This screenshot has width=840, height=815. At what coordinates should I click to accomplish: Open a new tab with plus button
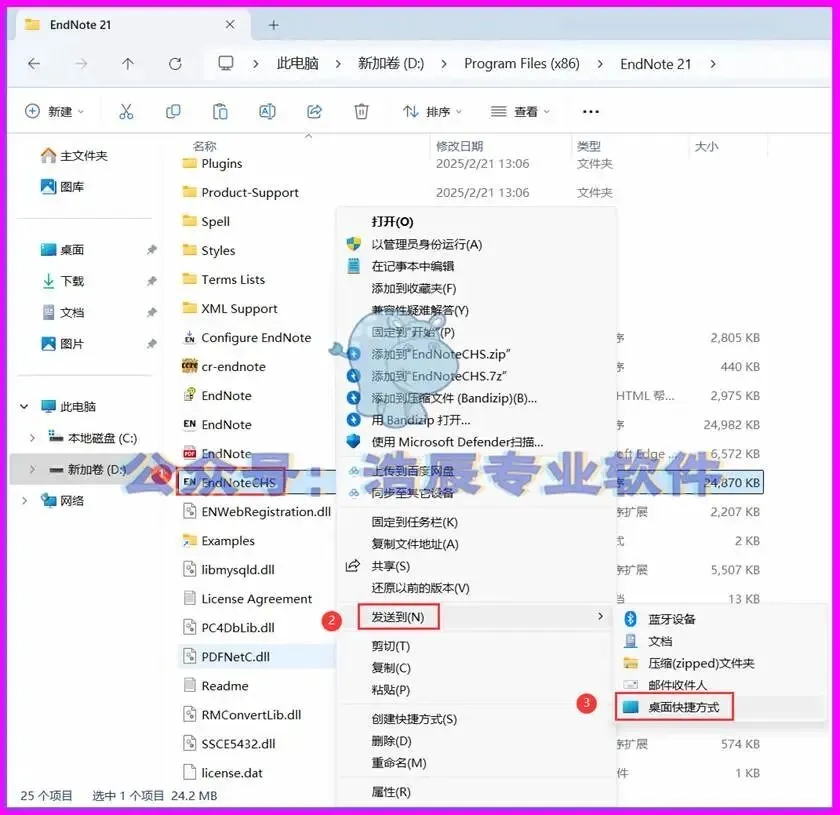(x=273, y=25)
